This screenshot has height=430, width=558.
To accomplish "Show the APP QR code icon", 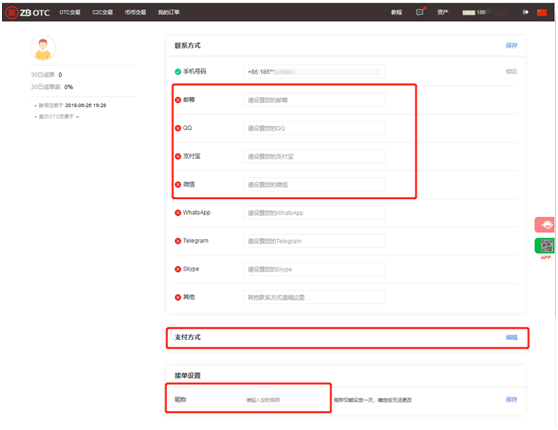I will tap(546, 245).
